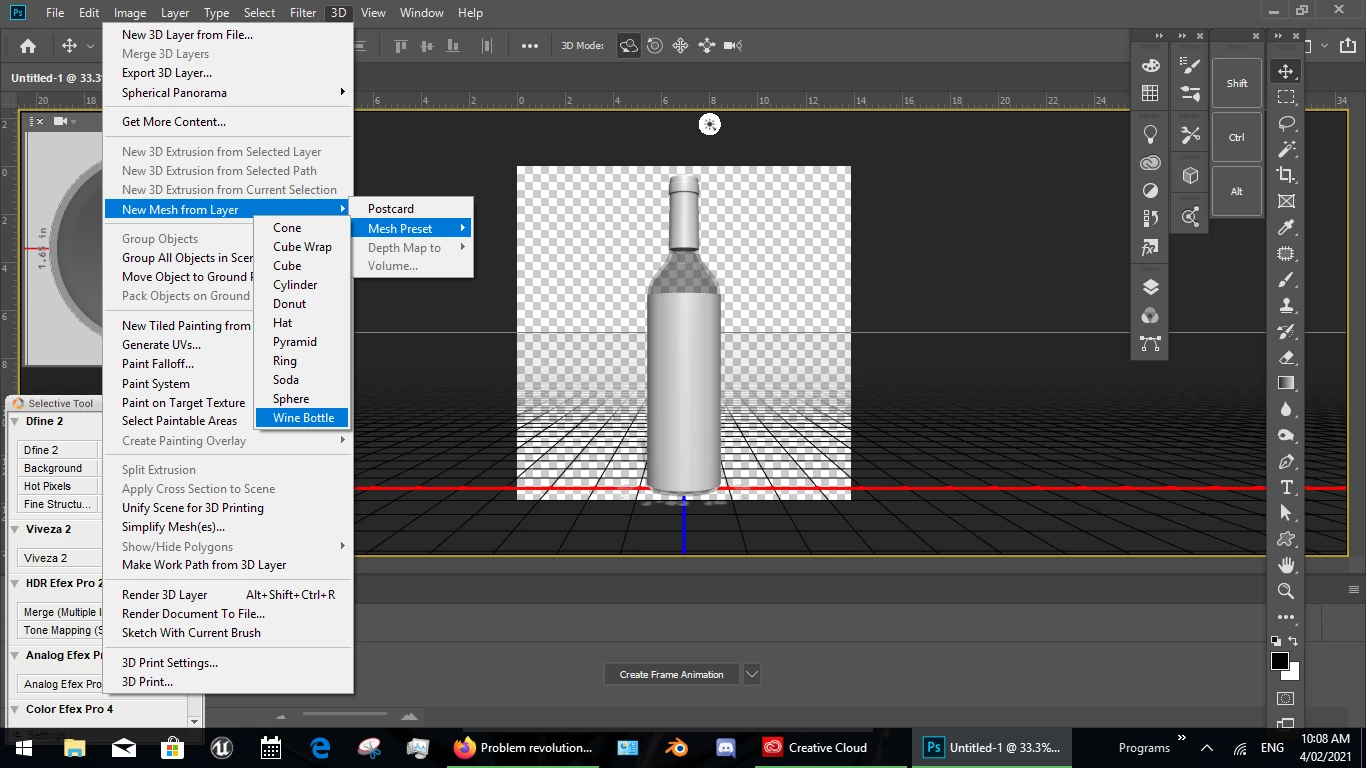This screenshot has width=1366, height=768.
Task: Select the Crop tool
Action: pyautogui.click(x=1286, y=175)
